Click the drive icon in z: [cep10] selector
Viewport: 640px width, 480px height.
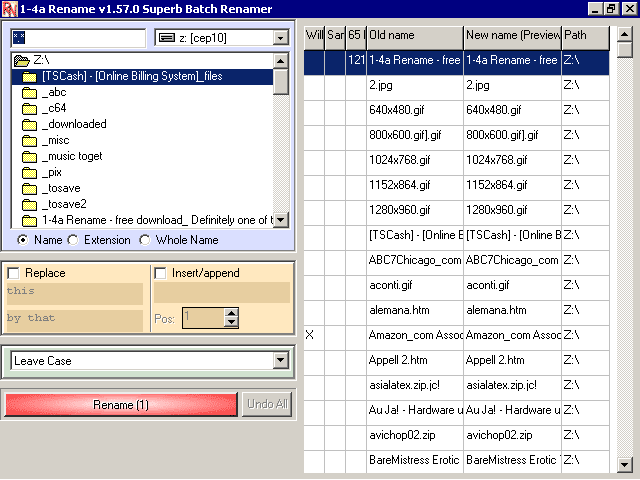(x=167, y=38)
